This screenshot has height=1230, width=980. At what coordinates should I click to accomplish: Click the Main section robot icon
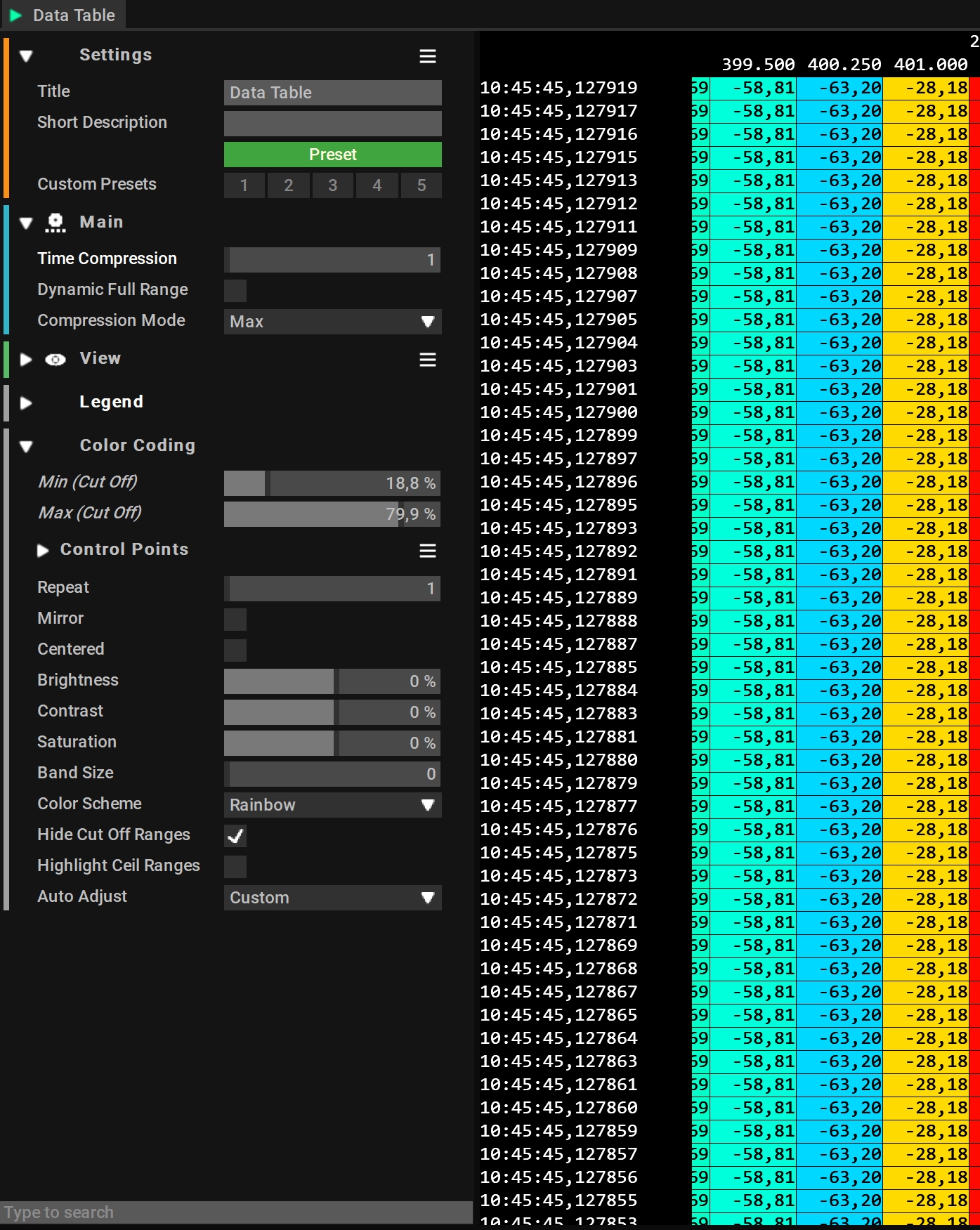point(55,223)
